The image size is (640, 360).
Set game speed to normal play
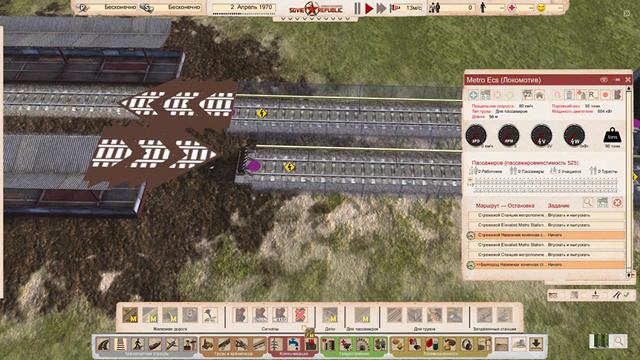click(369, 8)
